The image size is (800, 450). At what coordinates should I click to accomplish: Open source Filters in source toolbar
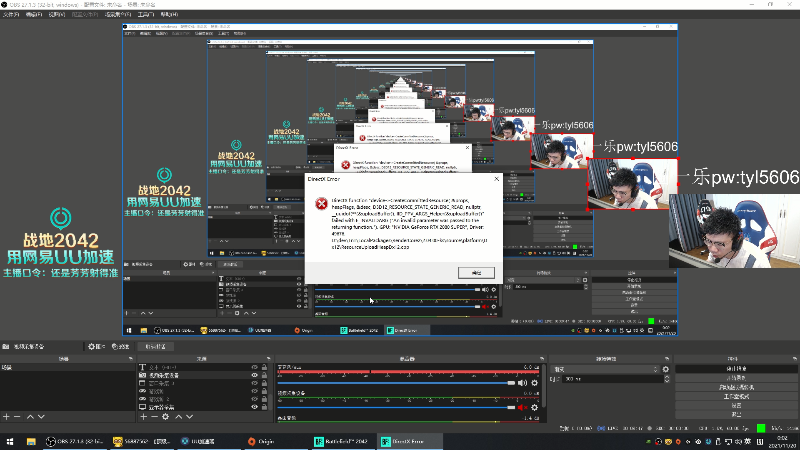point(120,346)
